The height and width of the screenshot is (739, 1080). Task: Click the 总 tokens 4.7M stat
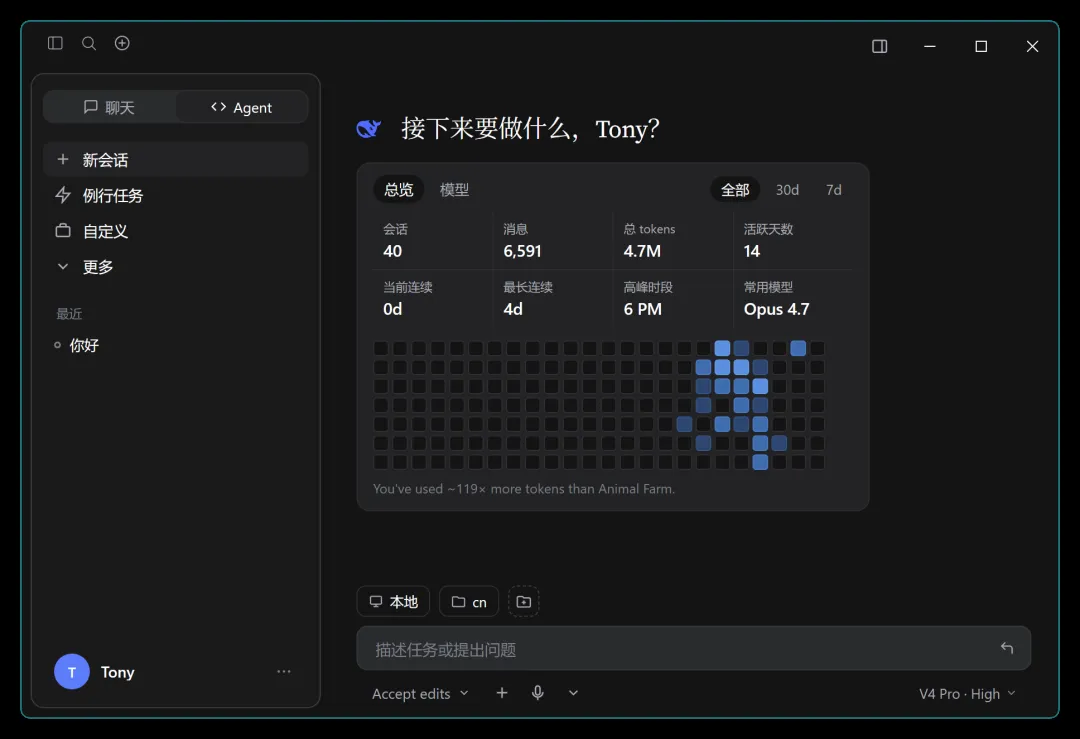click(x=673, y=240)
